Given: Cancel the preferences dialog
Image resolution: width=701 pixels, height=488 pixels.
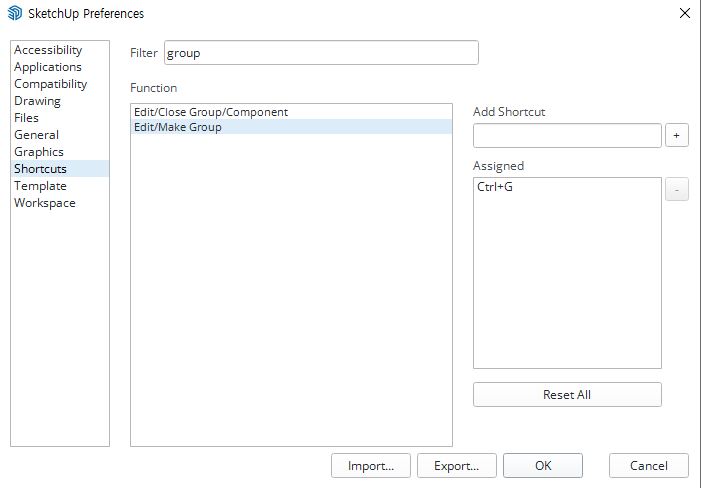Looking at the screenshot, I should click(649, 466).
